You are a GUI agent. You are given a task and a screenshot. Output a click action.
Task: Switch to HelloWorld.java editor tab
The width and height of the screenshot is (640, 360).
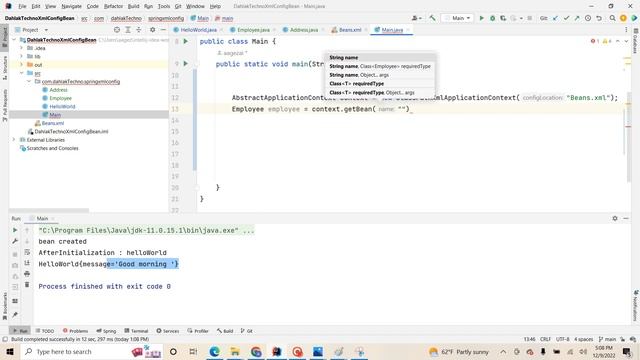click(198, 30)
